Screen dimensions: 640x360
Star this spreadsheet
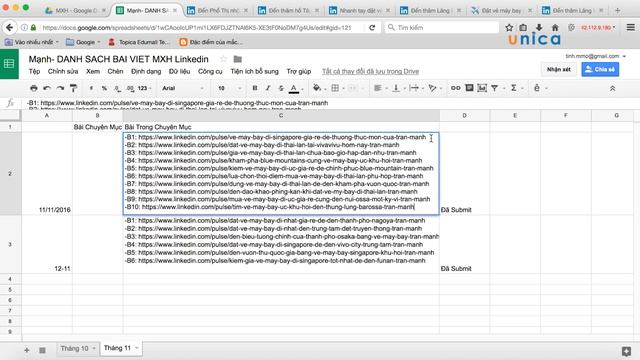point(223,59)
